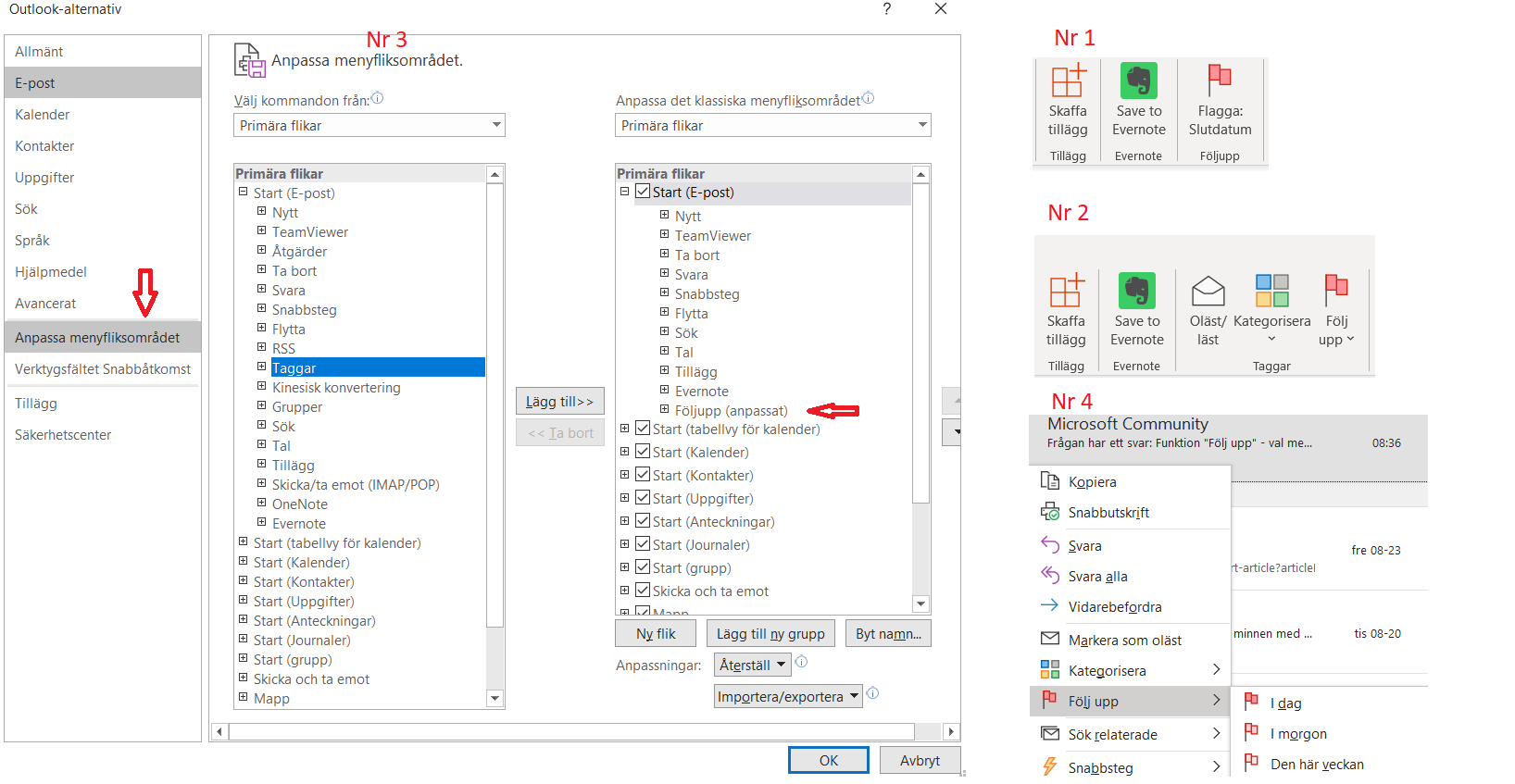
Task: Click Vidarebefordra forward arrow icon
Action: coord(1049,606)
